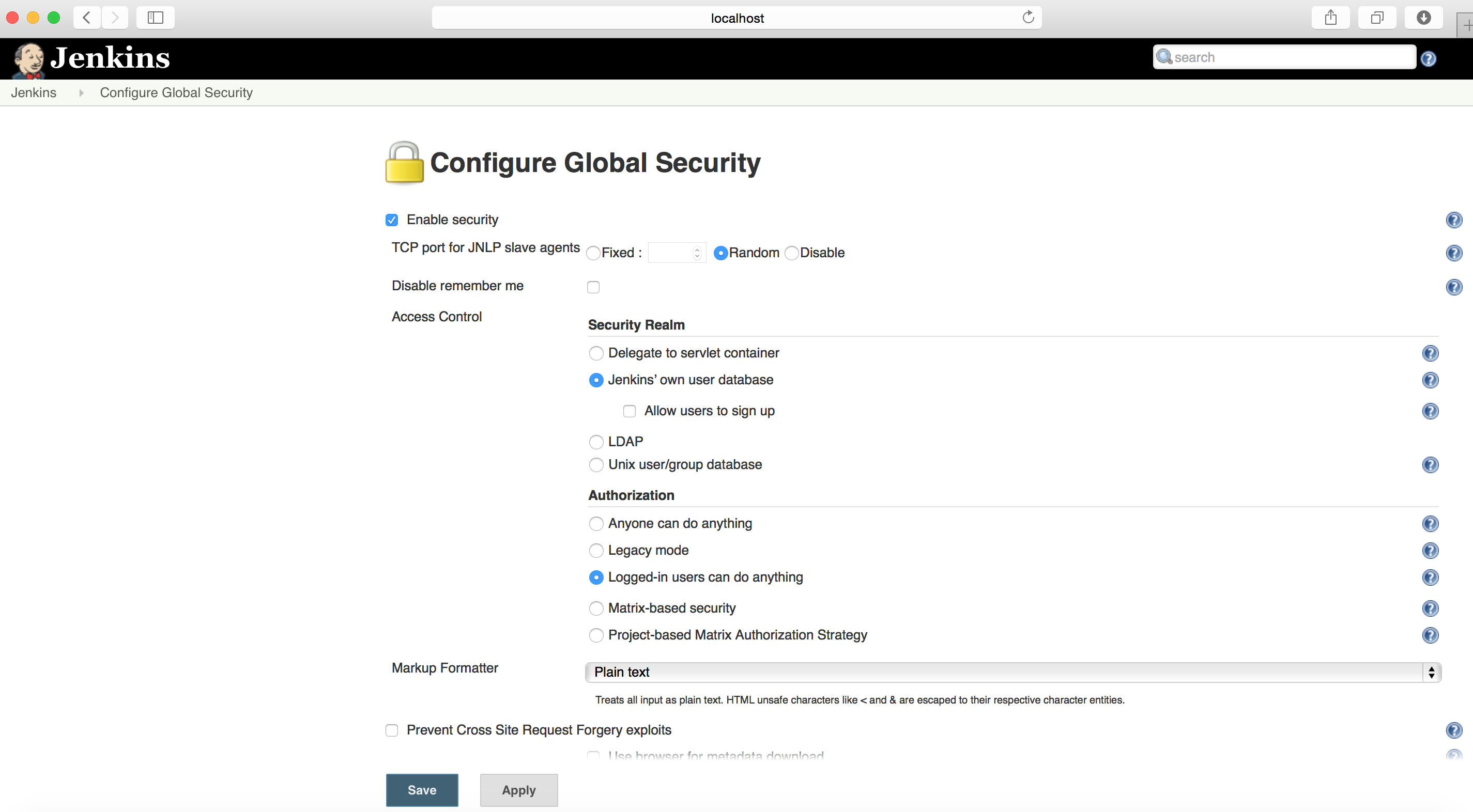Open the Safari share menu

pyautogui.click(x=1331, y=18)
